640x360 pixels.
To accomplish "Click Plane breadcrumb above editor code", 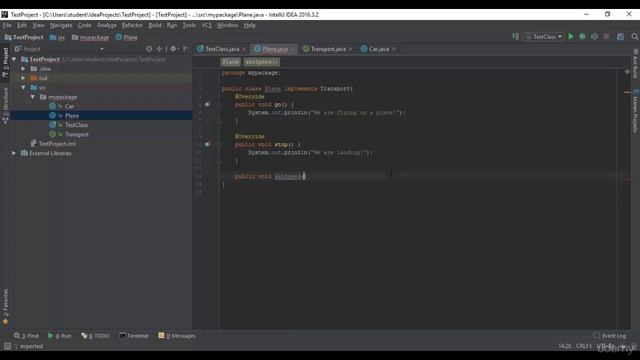I will pyautogui.click(x=231, y=62).
